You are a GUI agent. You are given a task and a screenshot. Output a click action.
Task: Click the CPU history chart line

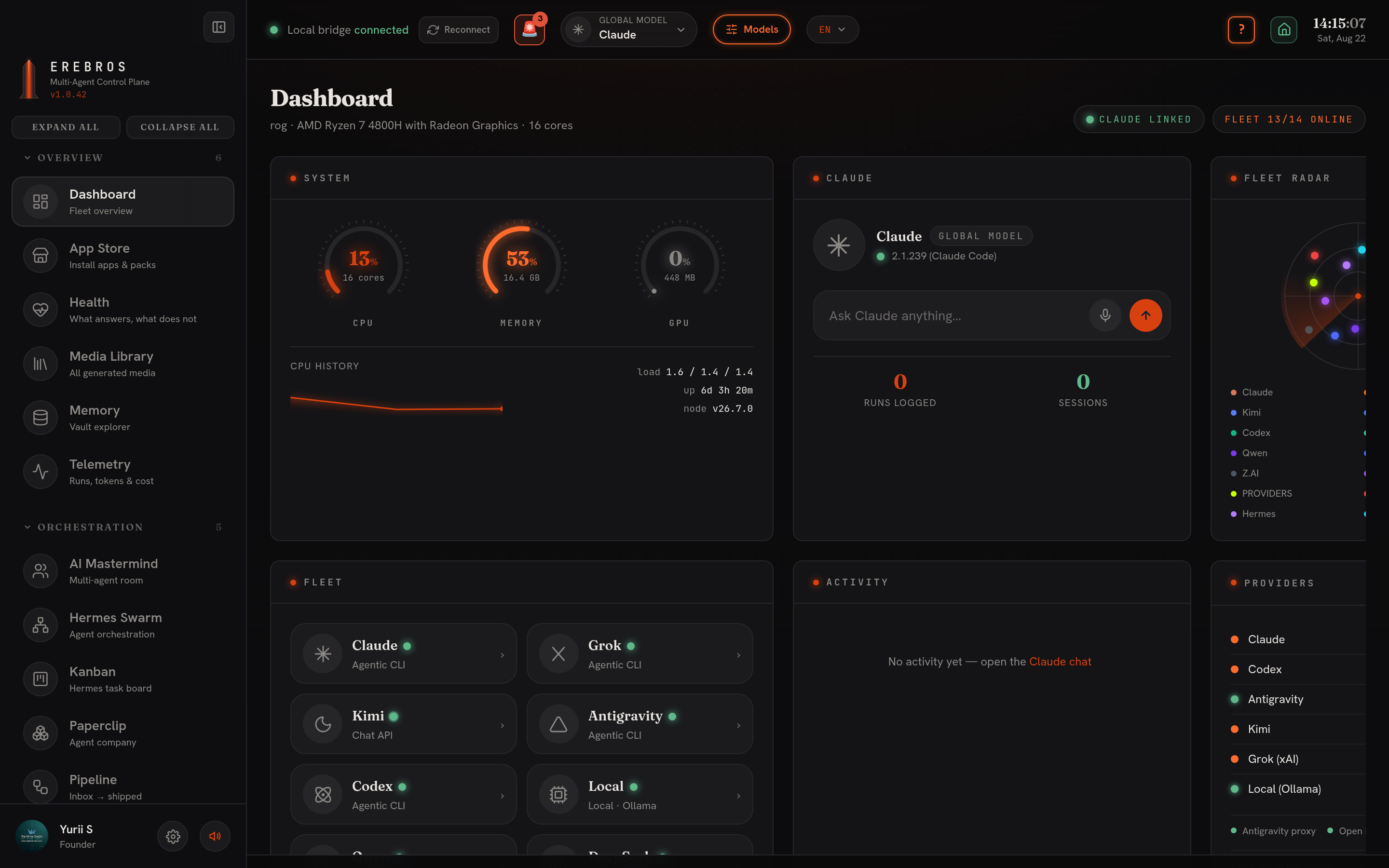(x=396, y=404)
